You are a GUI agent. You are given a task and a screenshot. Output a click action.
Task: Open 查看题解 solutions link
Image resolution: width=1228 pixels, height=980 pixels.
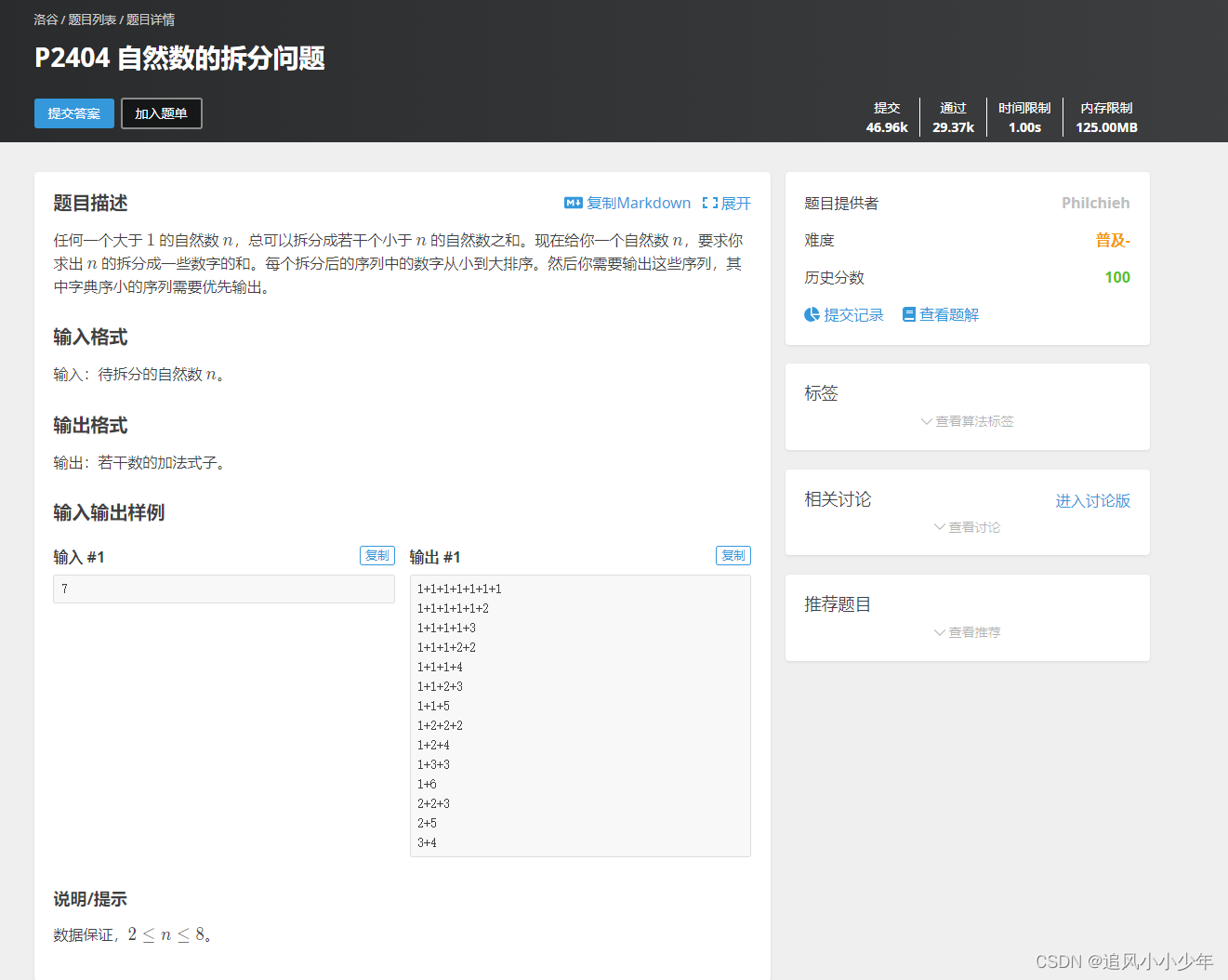tap(949, 315)
